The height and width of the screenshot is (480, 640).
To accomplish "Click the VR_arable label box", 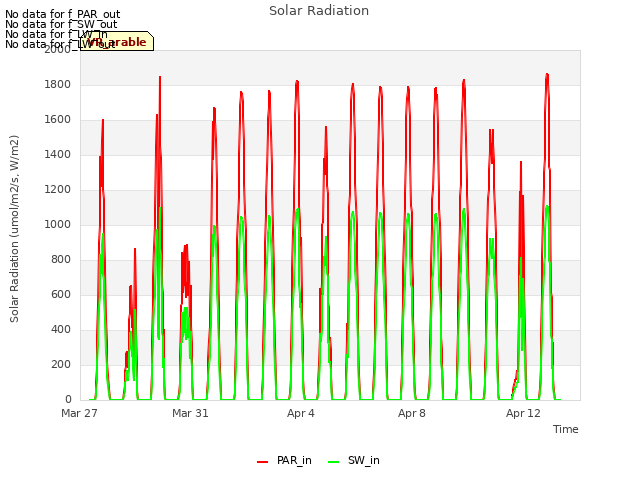I will tap(117, 41).
